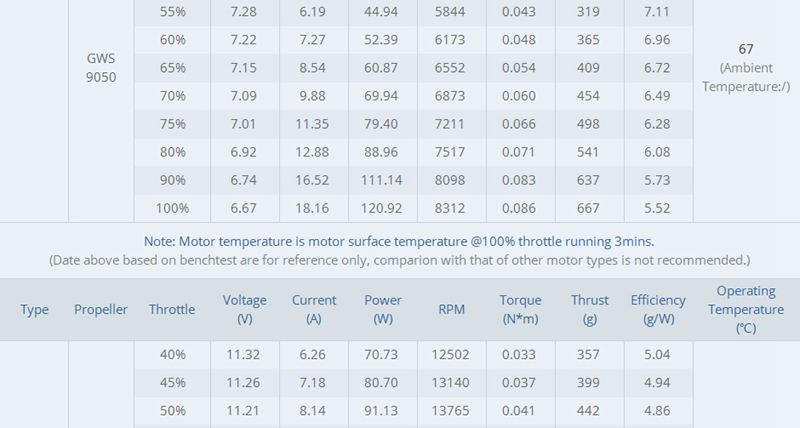Click the 8312 RPM value
Image resolution: width=800 pixels, height=428 pixels.
pyautogui.click(x=451, y=208)
